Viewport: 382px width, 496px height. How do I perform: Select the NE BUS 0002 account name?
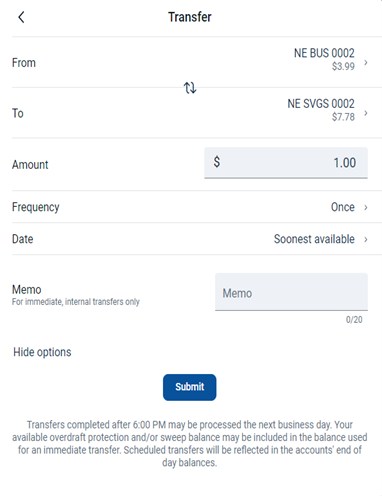(324, 53)
